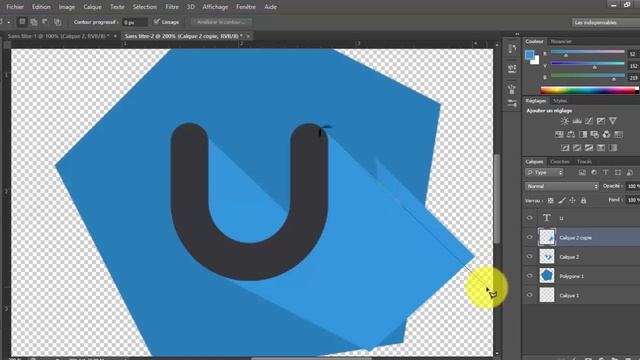Viewport: 640px width, 360px height.
Task: Click the Améliorer le contour button
Action: [x=221, y=22]
